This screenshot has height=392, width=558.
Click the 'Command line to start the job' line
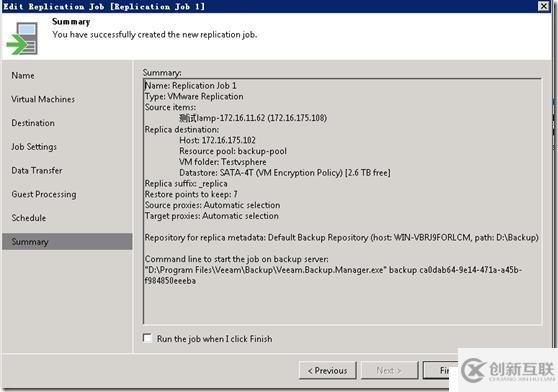(x=237, y=259)
